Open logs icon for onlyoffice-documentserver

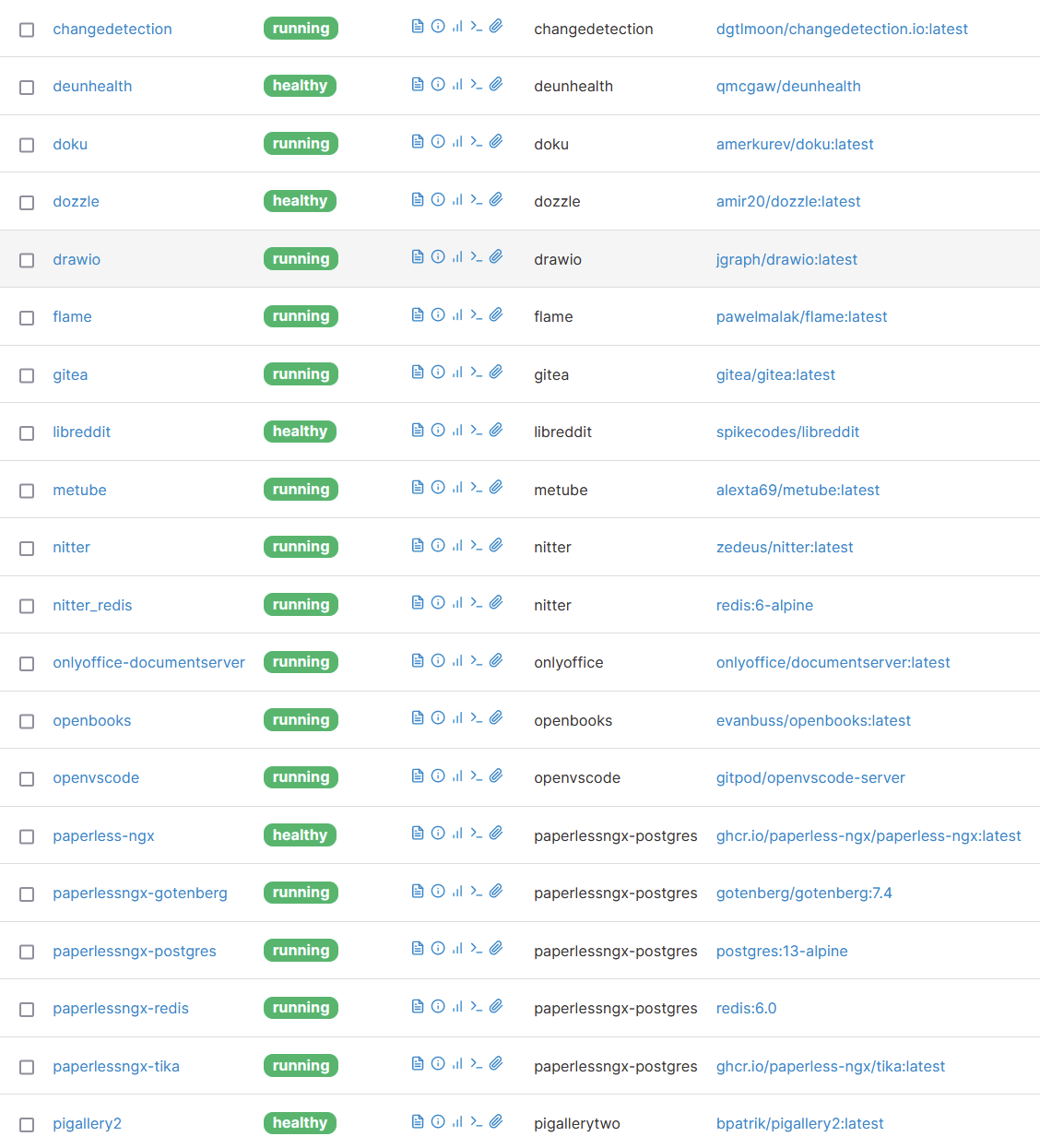[418, 660]
